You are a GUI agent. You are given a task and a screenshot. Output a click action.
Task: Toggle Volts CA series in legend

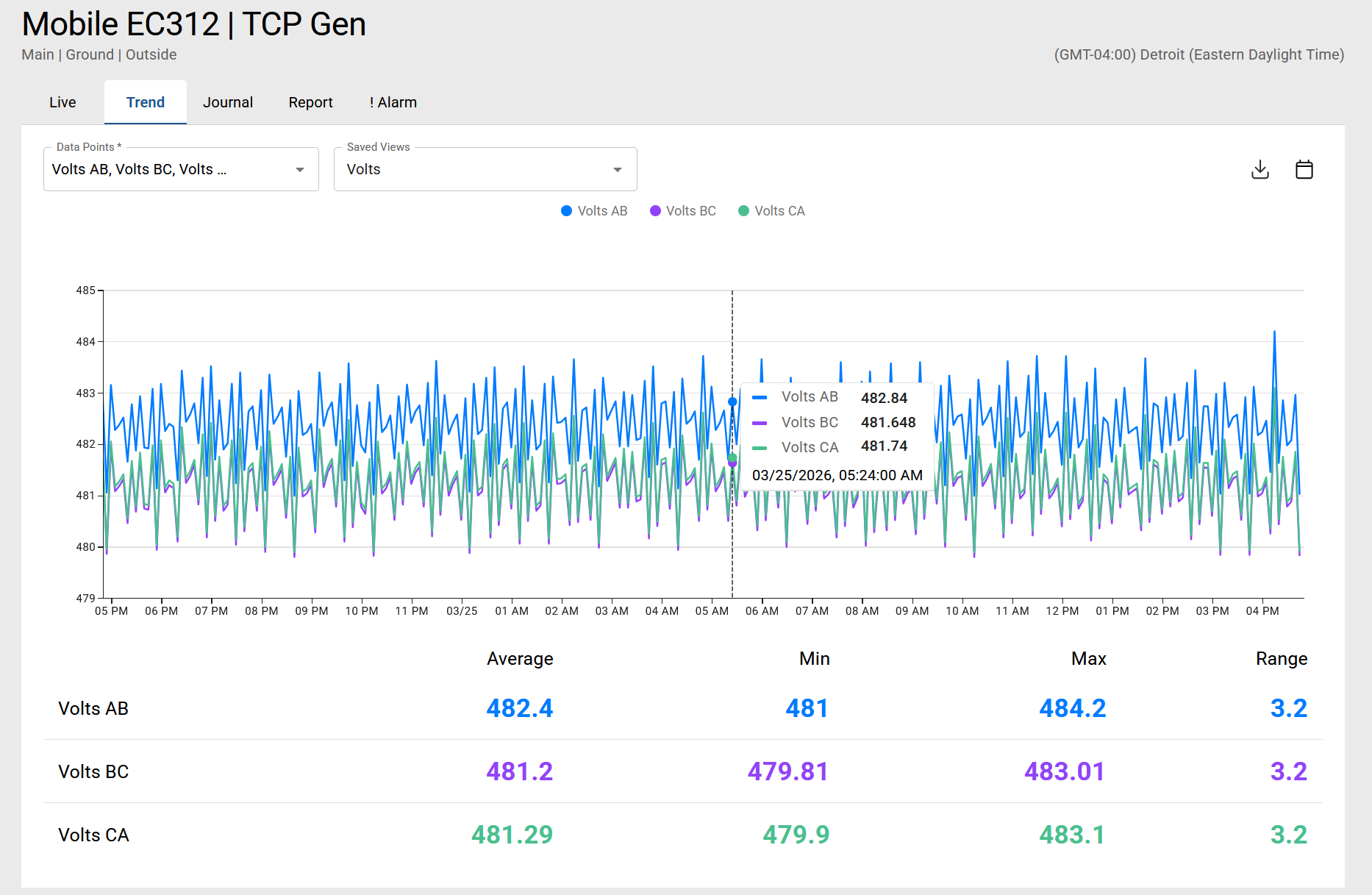point(771,211)
